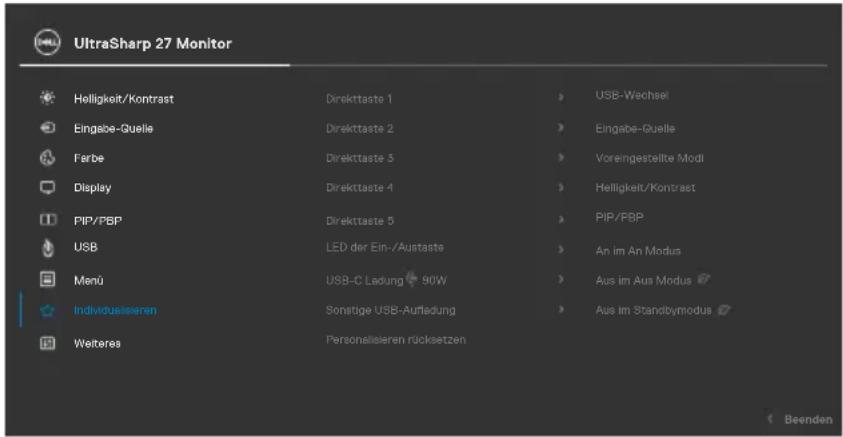
Task: Open the Individualisieren menu entry
Action: 115,310
